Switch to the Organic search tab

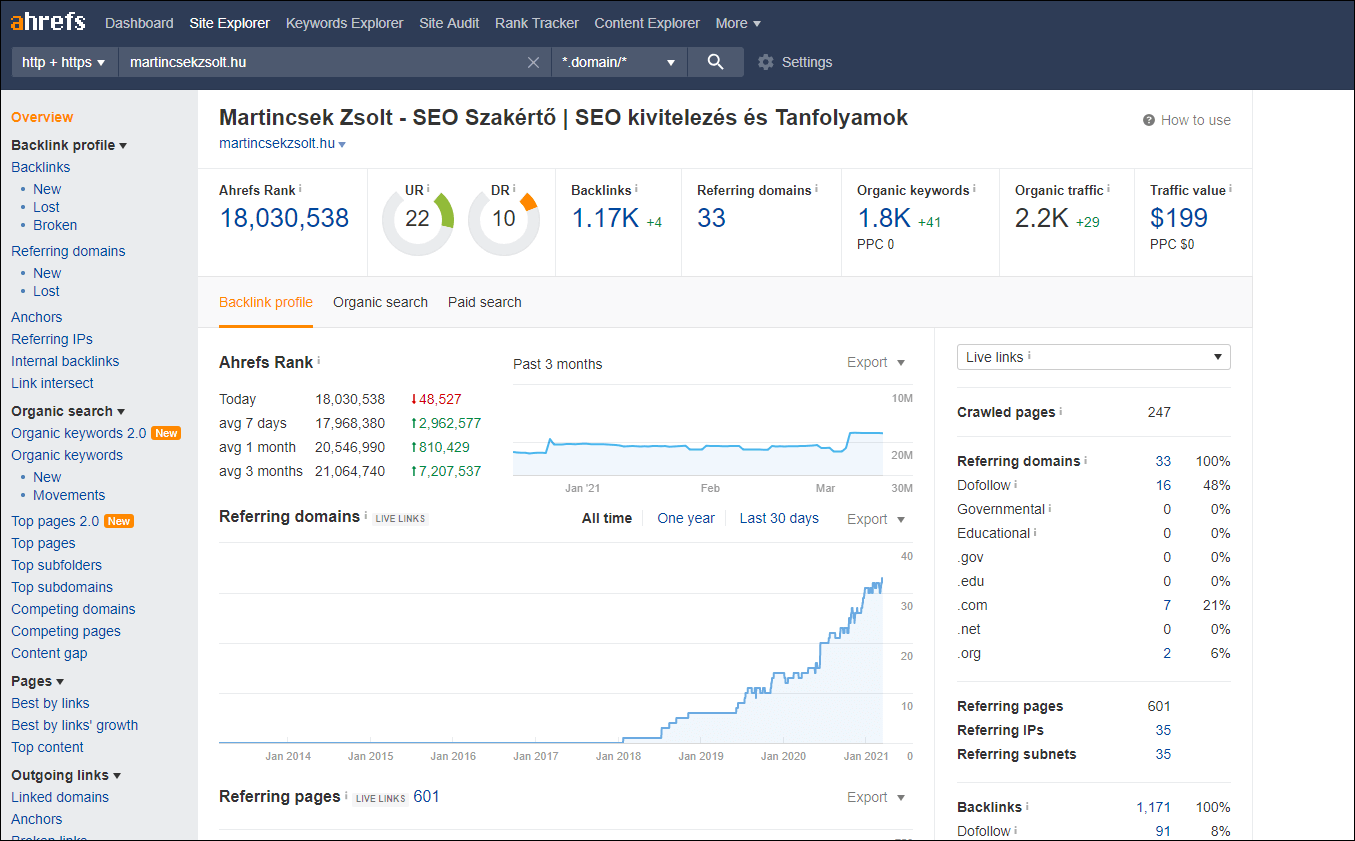tap(380, 302)
